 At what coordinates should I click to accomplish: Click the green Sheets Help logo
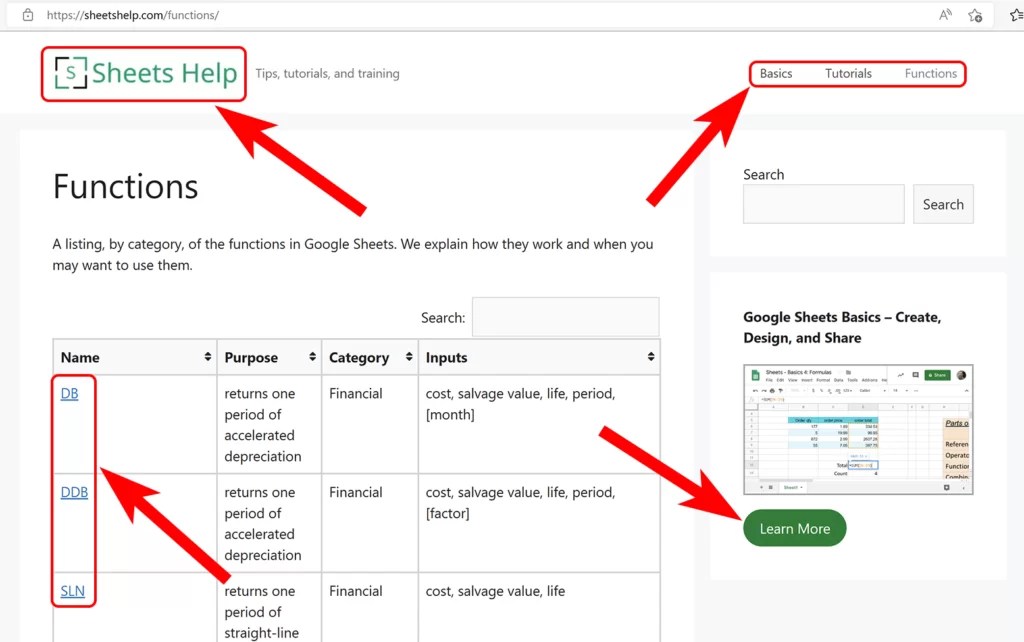[x=143, y=73]
